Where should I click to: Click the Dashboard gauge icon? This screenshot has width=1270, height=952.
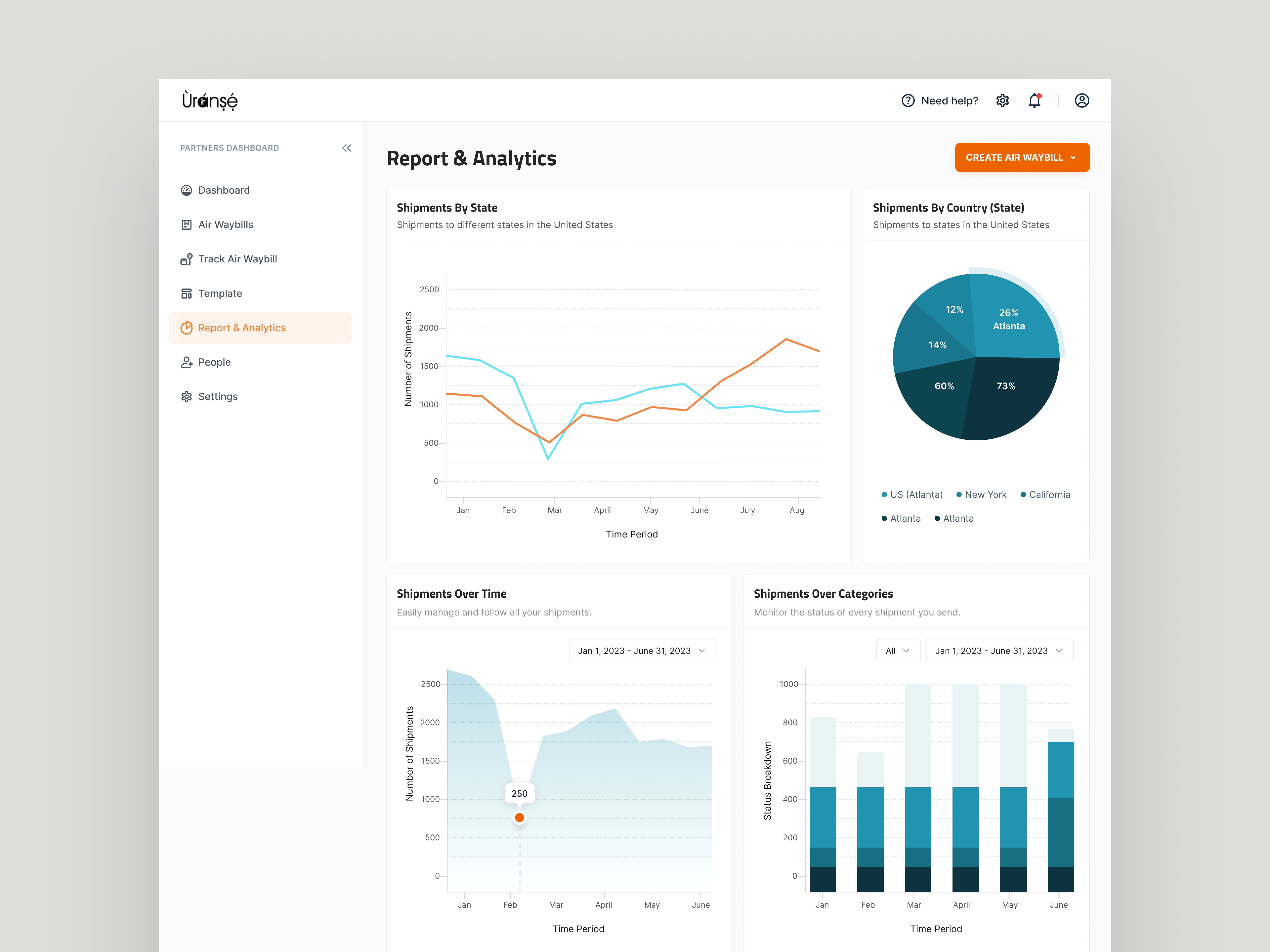pos(187,191)
